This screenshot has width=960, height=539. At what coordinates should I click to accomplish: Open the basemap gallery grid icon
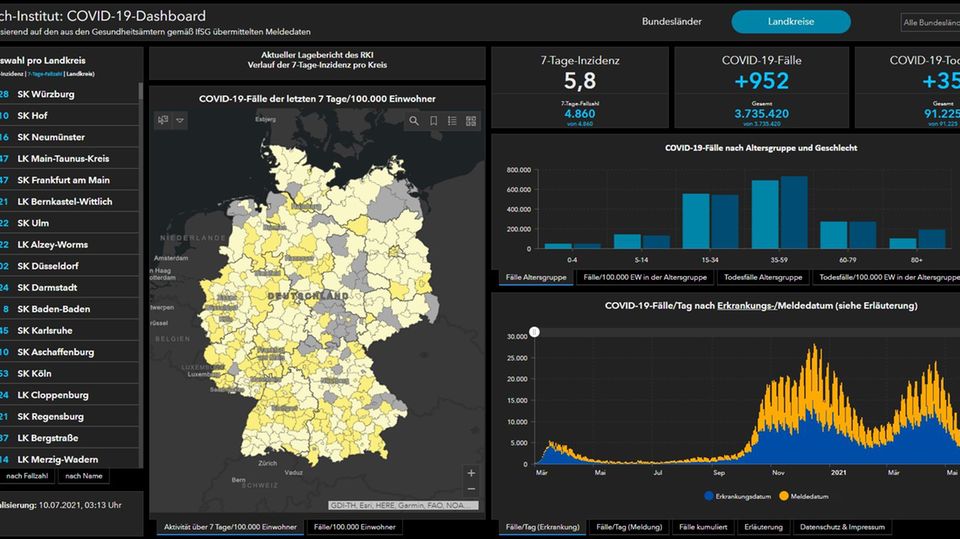click(471, 121)
